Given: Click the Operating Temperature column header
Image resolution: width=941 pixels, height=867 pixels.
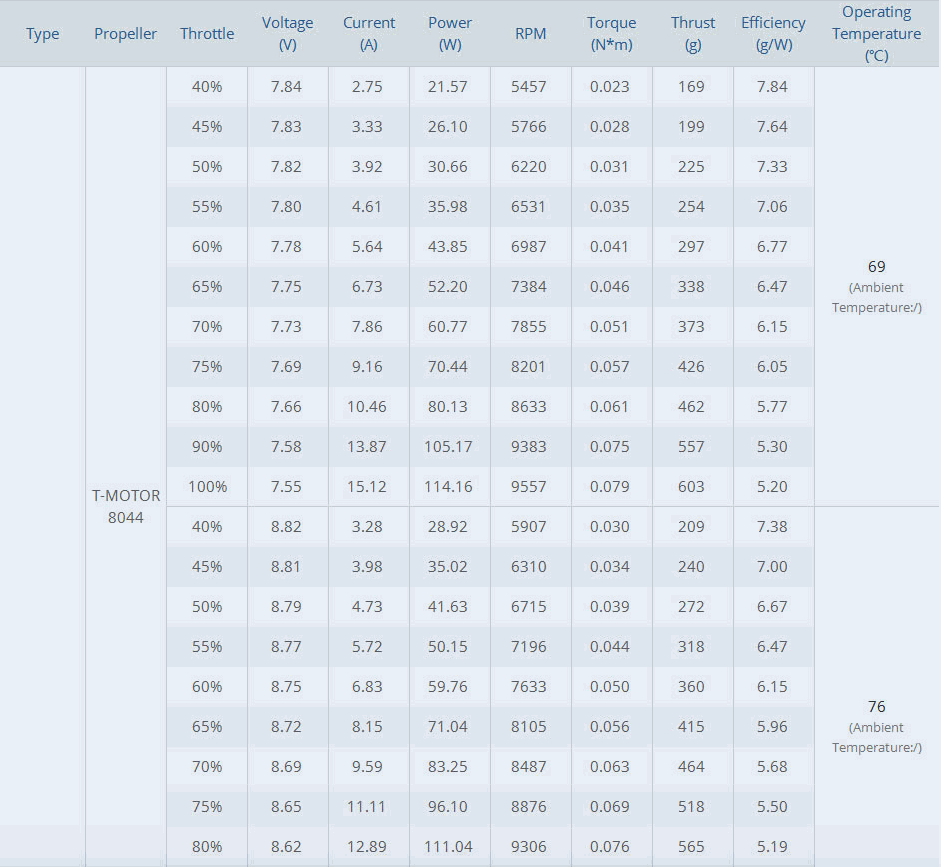Looking at the screenshot, I should 877,34.
